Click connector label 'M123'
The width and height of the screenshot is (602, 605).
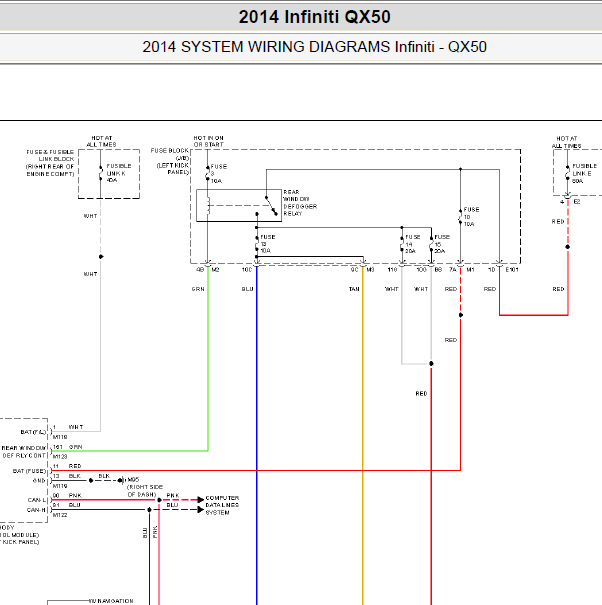(x=60, y=456)
